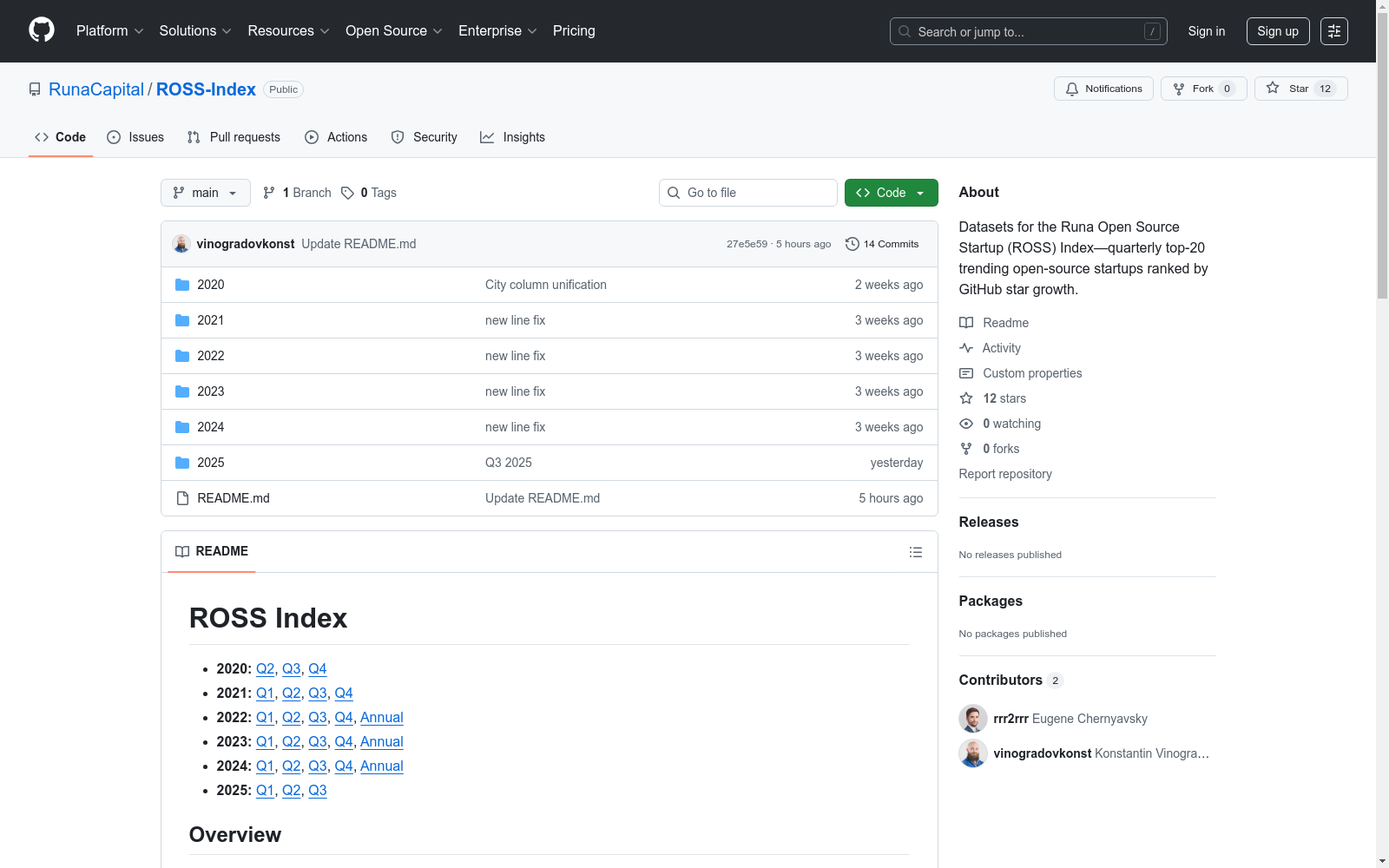Open the Pricing page
This screenshot has height=868, width=1389.
[574, 31]
